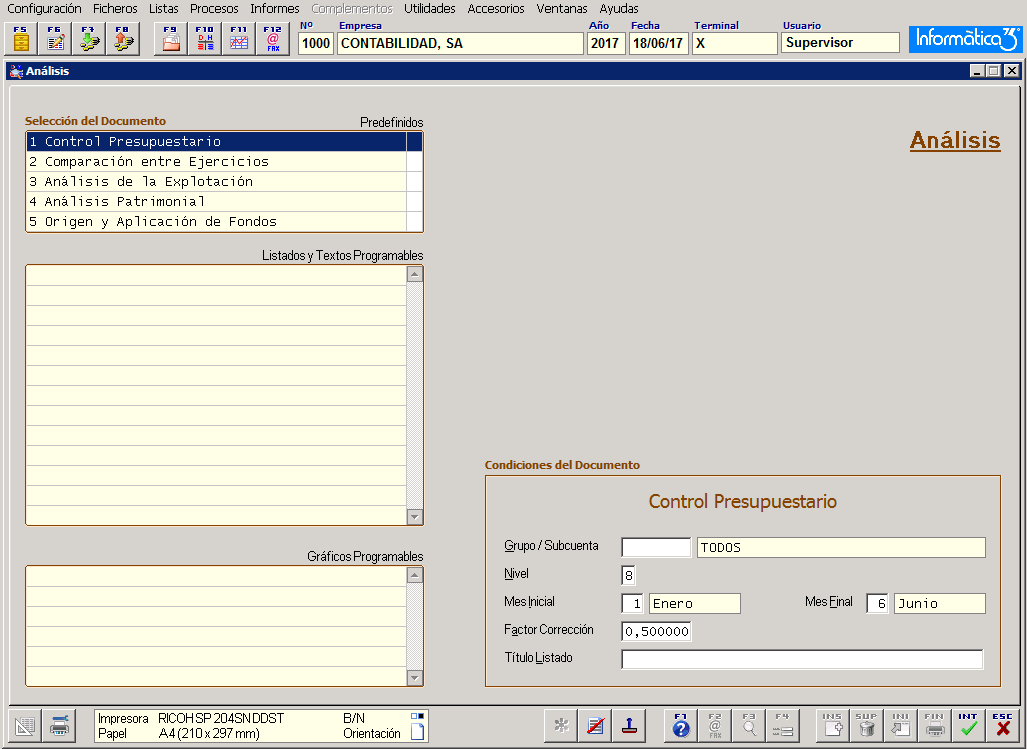Click the company number field 1000
Image resolution: width=1027 pixels, height=749 pixels.
pos(316,43)
